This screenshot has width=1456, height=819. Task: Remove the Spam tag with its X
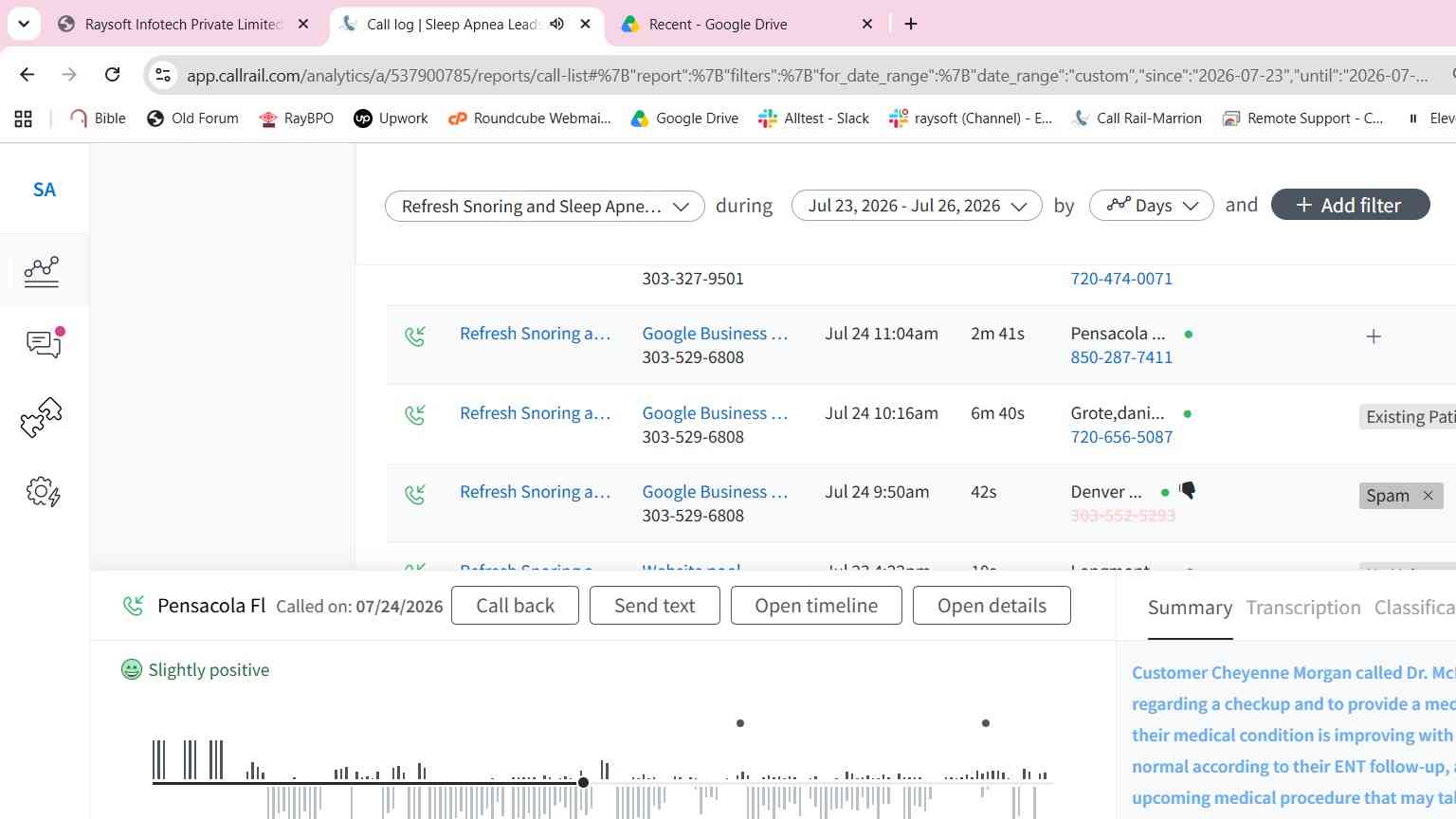(x=1428, y=496)
